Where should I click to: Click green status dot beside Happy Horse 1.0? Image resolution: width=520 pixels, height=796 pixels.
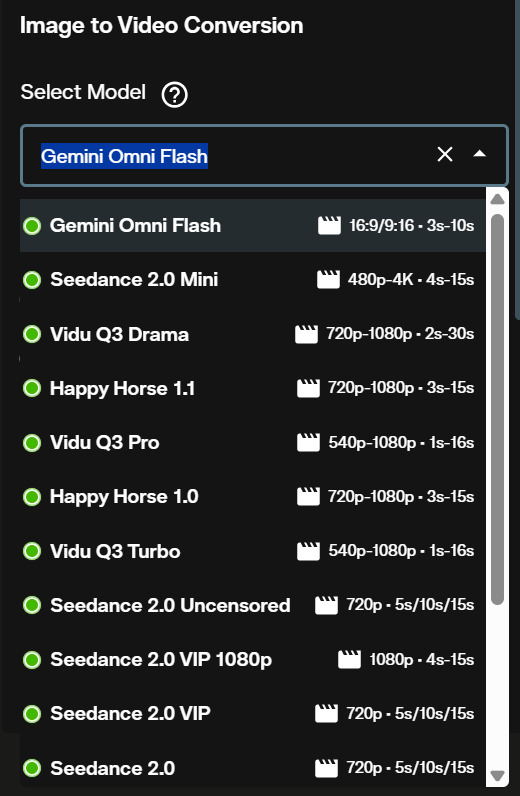[x=32, y=497]
